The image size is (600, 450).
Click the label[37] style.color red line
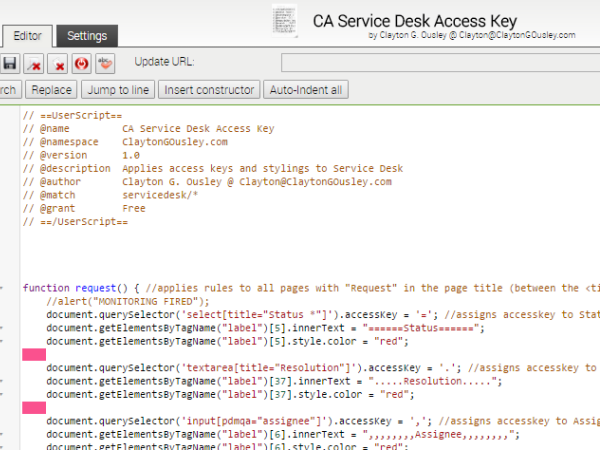(230, 395)
